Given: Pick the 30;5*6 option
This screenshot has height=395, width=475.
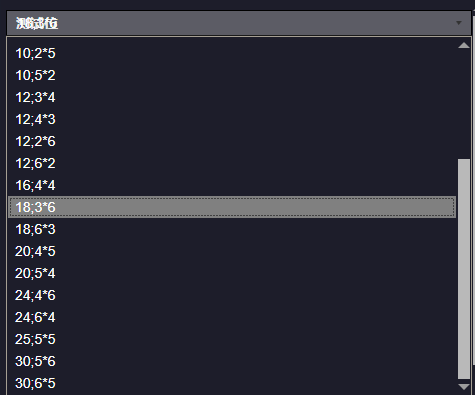Looking at the screenshot, I should point(232,361).
